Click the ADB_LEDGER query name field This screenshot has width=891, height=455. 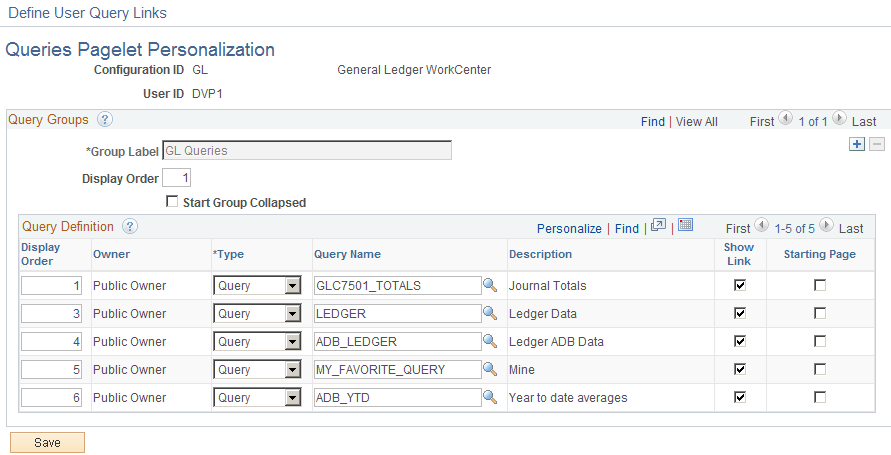point(398,341)
